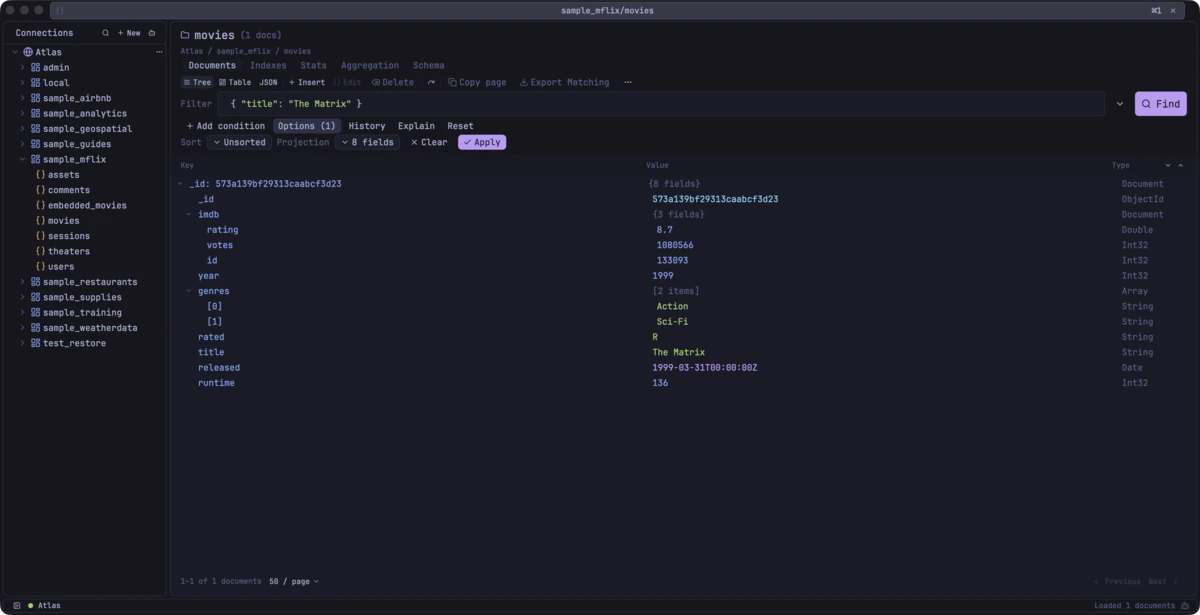Open the comments collection
The image size is (1200, 615).
[x=69, y=190]
